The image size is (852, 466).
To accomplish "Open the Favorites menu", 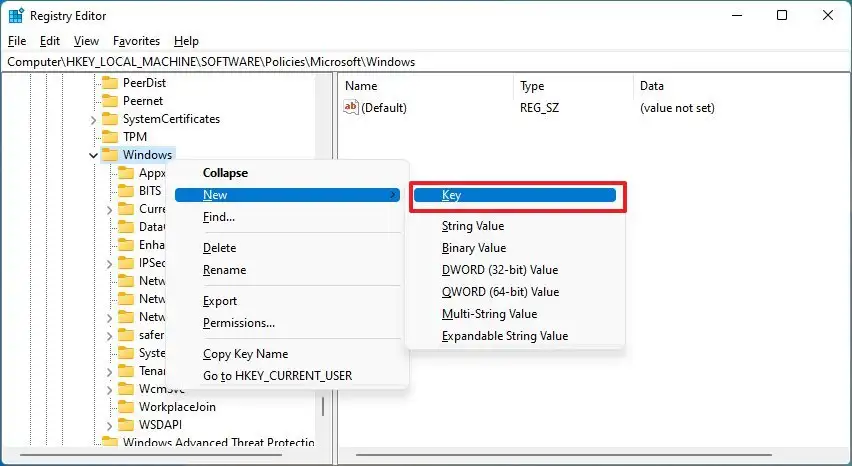I will click(x=136, y=41).
